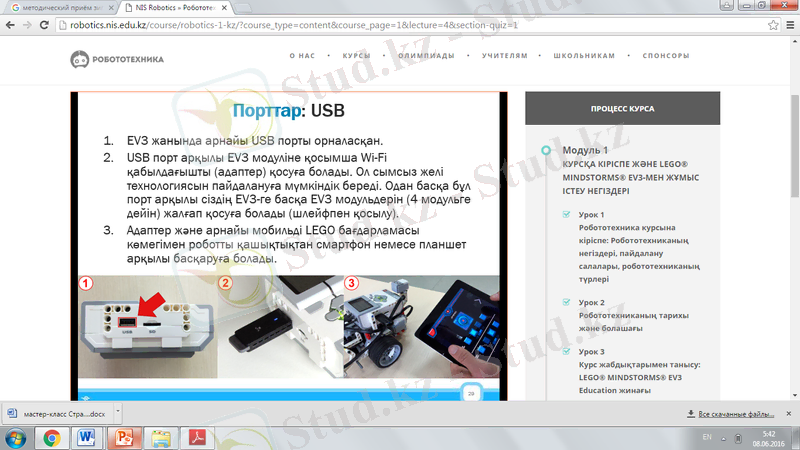
Task: Switch to the NIS Robotics browser tab
Action: tap(176, 6)
